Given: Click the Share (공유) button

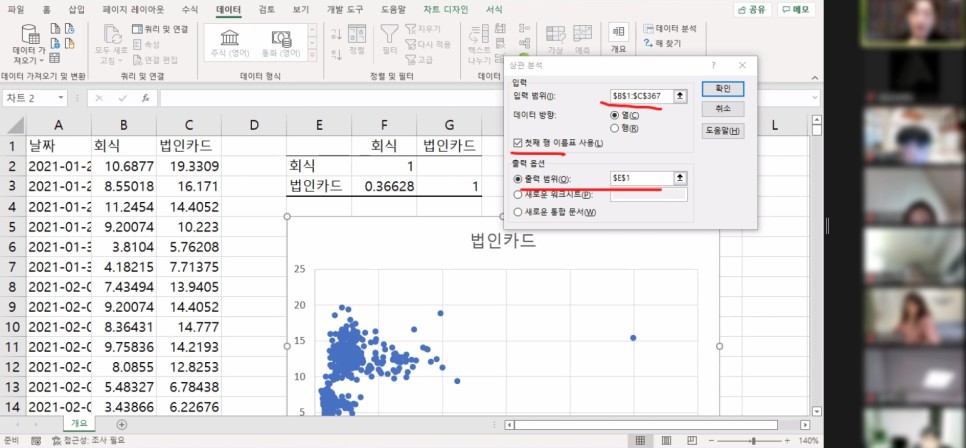Looking at the screenshot, I should coord(752,9).
